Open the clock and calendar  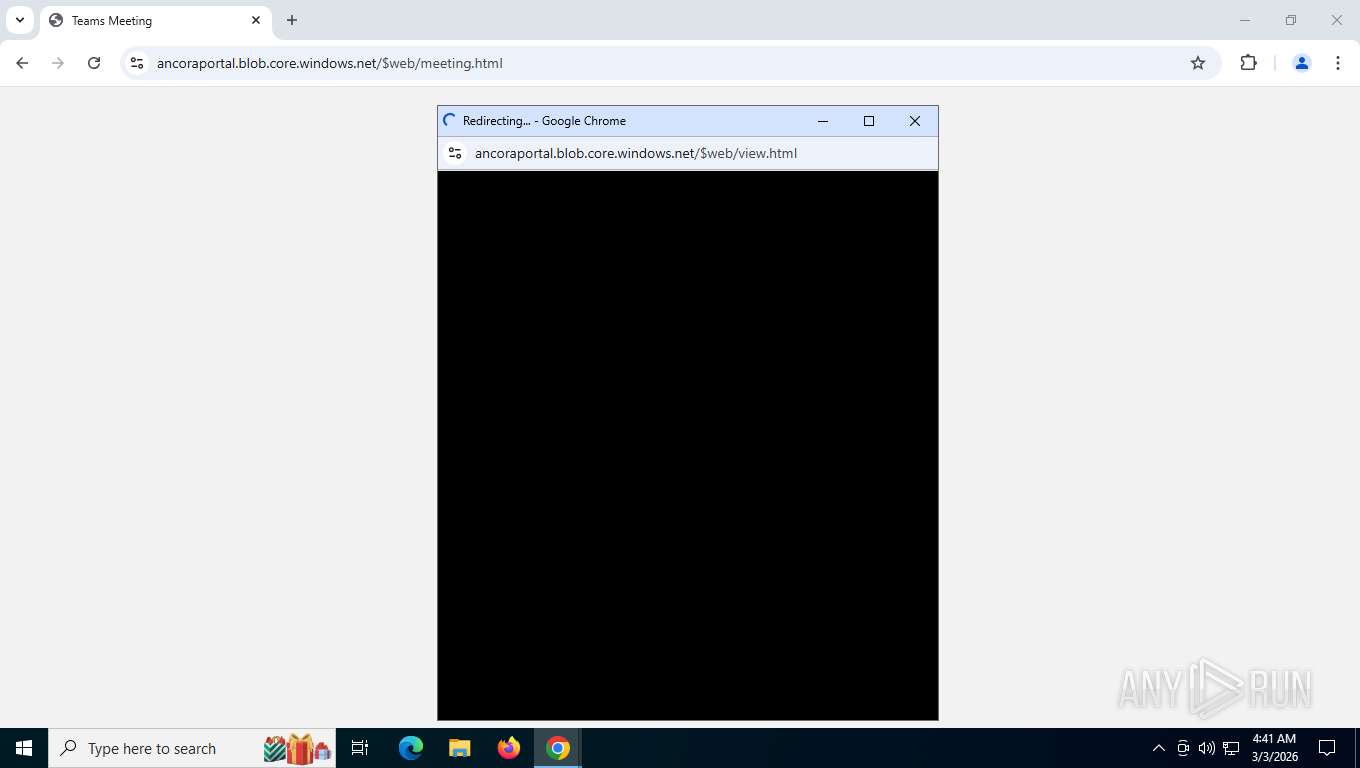click(x=1274, y=748)
